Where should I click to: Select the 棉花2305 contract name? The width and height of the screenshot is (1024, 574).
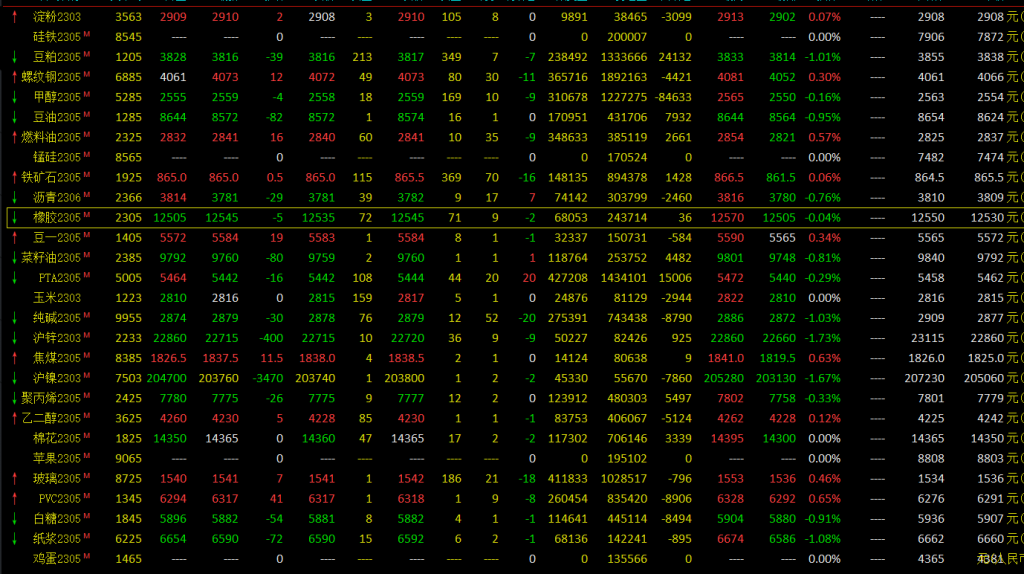click(x=56, y=439)
